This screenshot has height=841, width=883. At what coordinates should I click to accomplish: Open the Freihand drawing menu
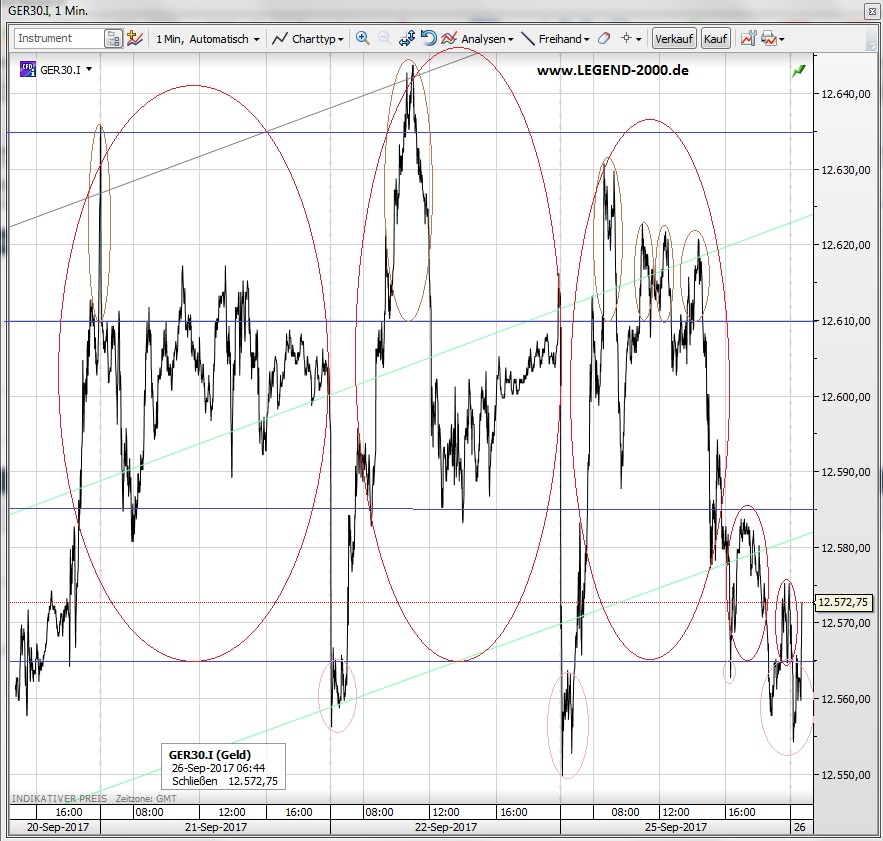click(x=556, y=39)
